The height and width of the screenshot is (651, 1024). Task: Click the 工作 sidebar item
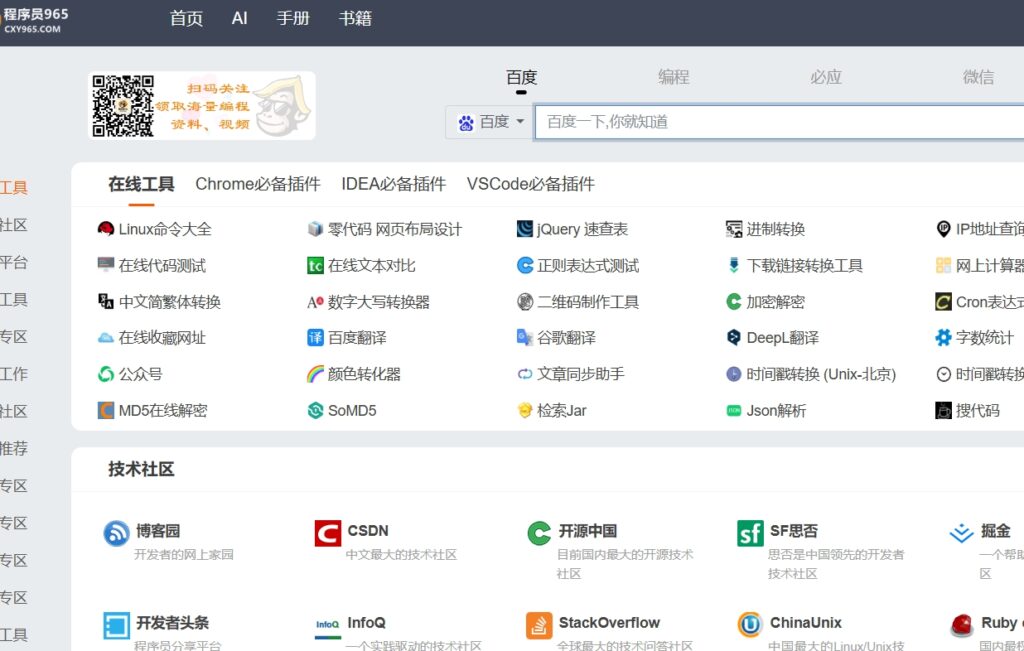(x=14, y=374)
